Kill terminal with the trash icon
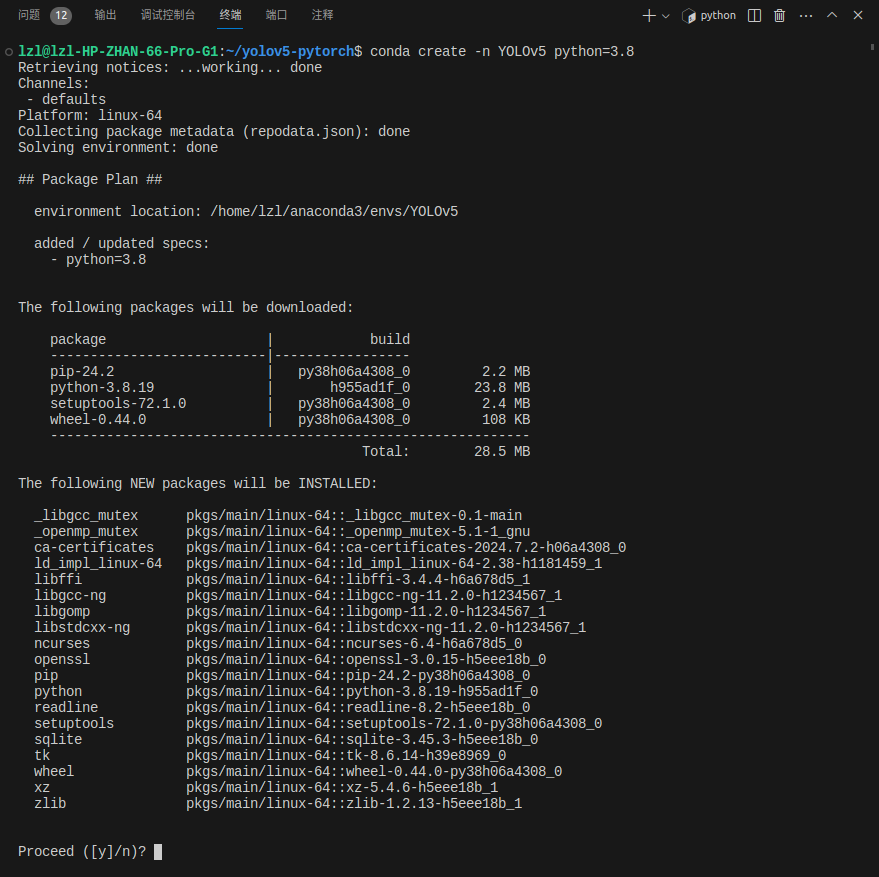Image resolution: width=879 pixels, height=877 pixels. pyautogui.click(x=780, y=16)
